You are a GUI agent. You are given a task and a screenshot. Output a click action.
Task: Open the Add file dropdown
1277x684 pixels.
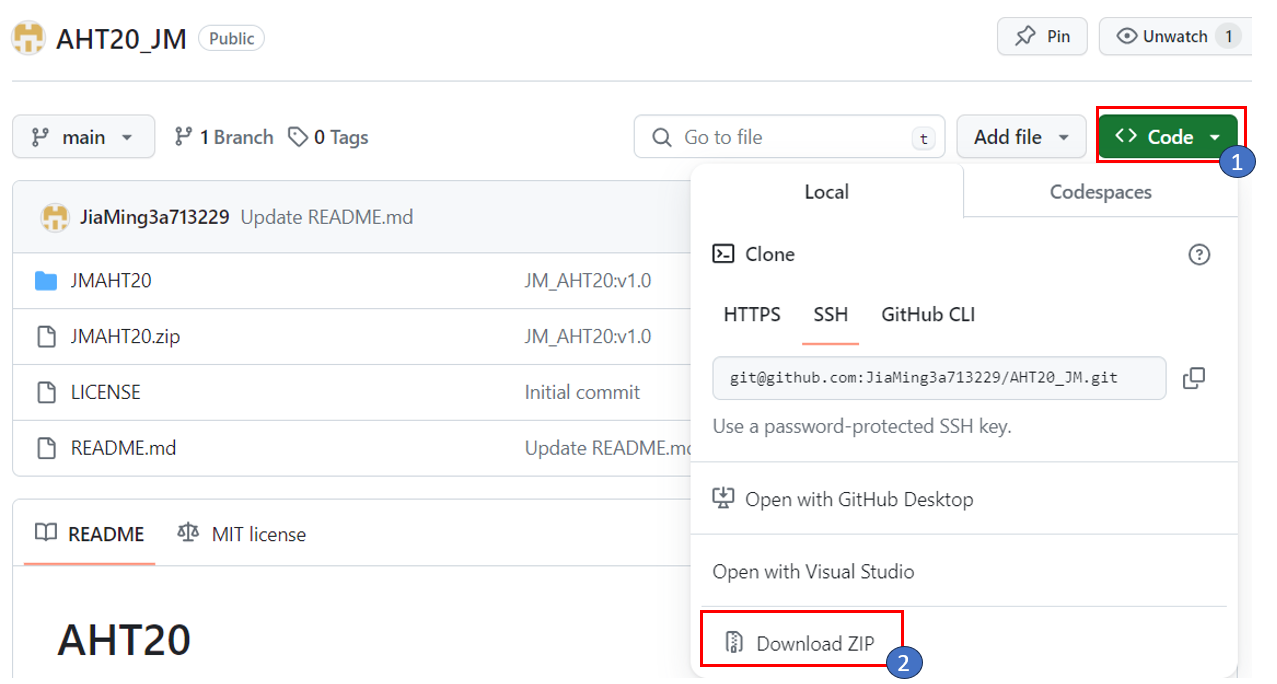point(1021,137)
